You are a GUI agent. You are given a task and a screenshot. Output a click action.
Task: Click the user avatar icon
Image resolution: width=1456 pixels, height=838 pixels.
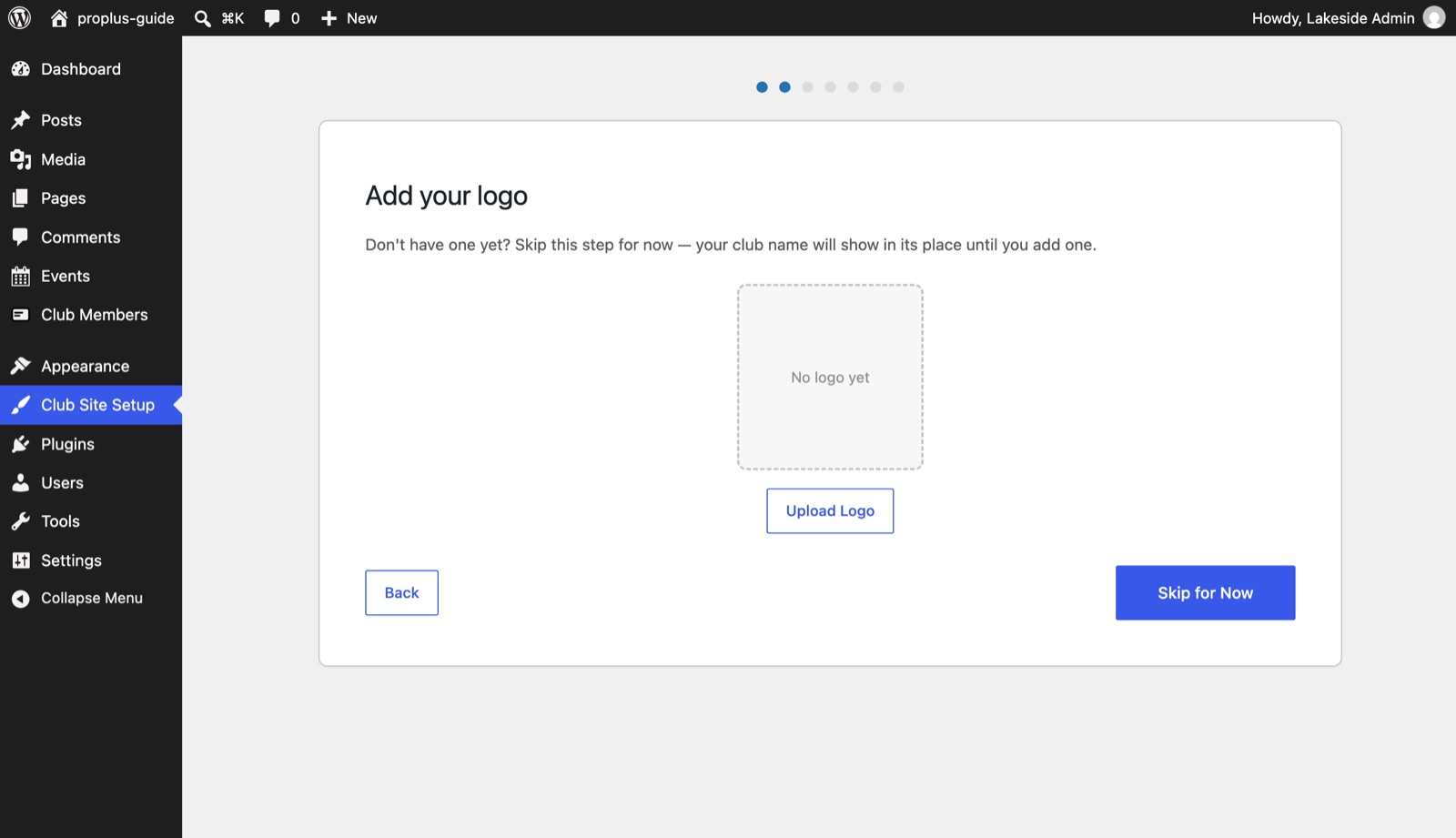click(1434, 18)
